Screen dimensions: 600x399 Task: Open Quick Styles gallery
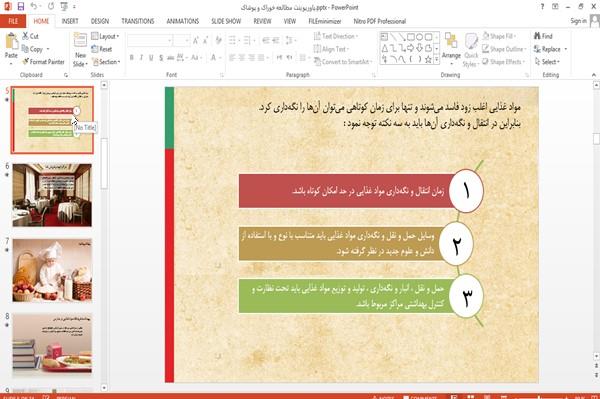coord(471,50)
